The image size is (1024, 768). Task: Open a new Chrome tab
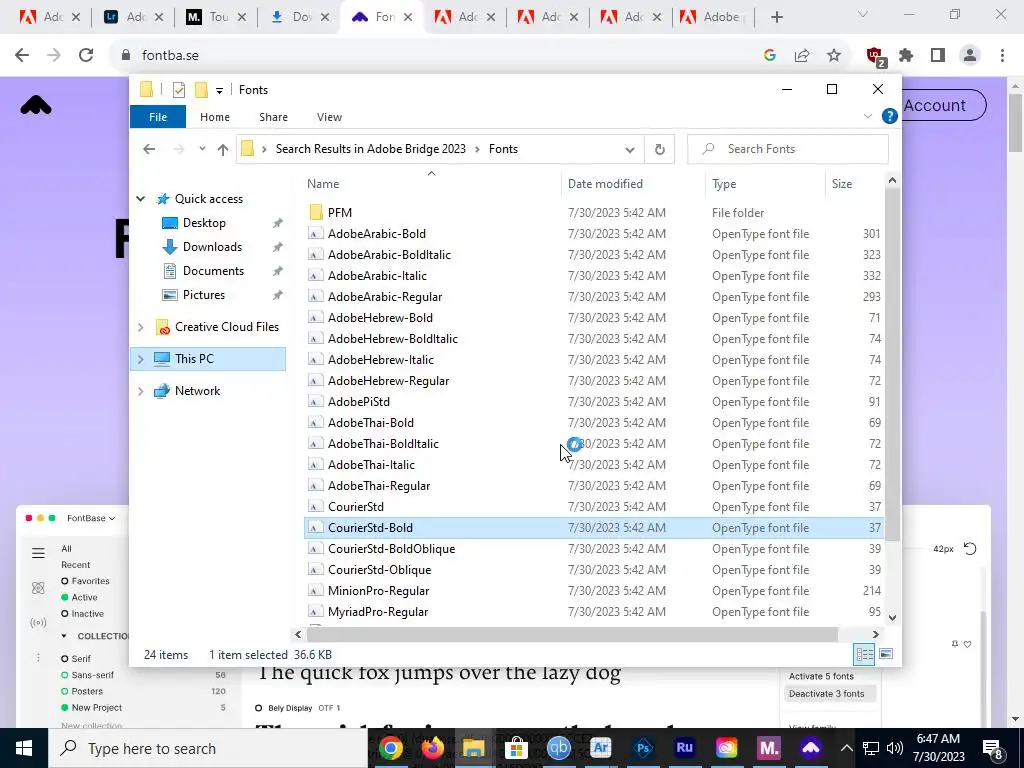776,17
